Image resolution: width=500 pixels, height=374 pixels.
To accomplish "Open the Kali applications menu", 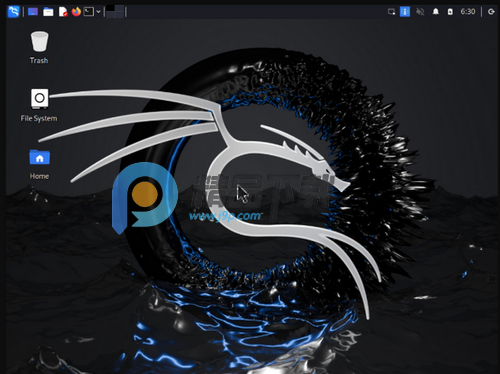I will pyautogui.click(x=14, y=12).
